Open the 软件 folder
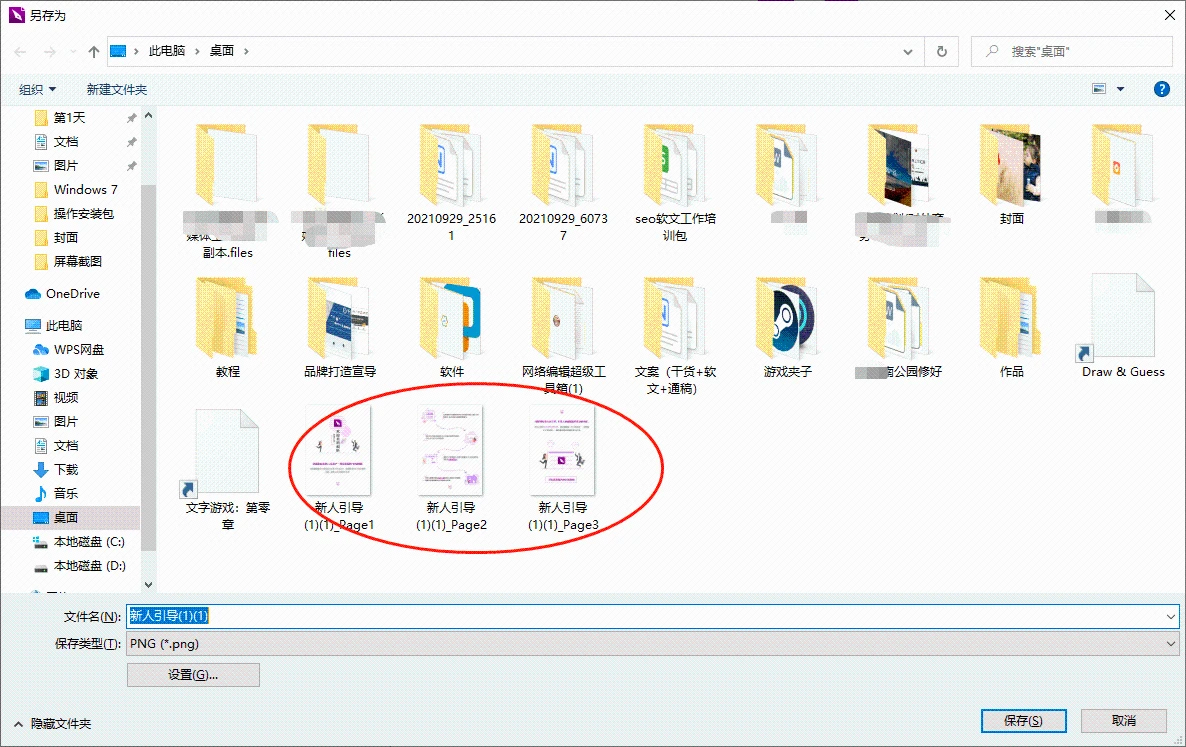This screenshot has height=747, width=1186. point(452,328)
